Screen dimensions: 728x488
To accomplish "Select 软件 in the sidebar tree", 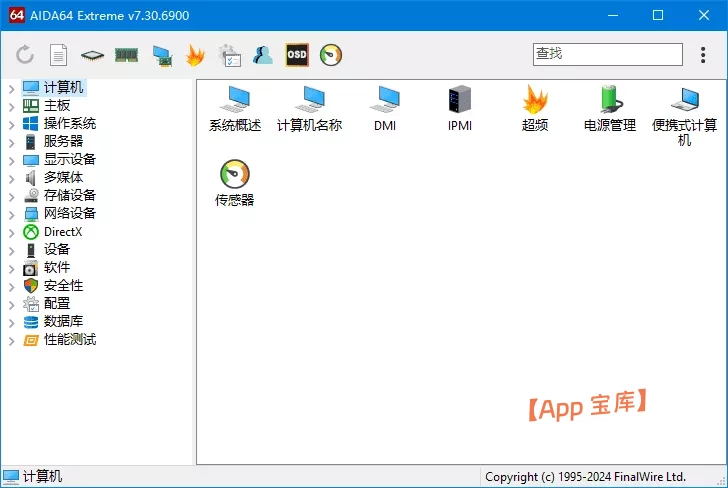I will pyautogui.click(x=47, y=267).
